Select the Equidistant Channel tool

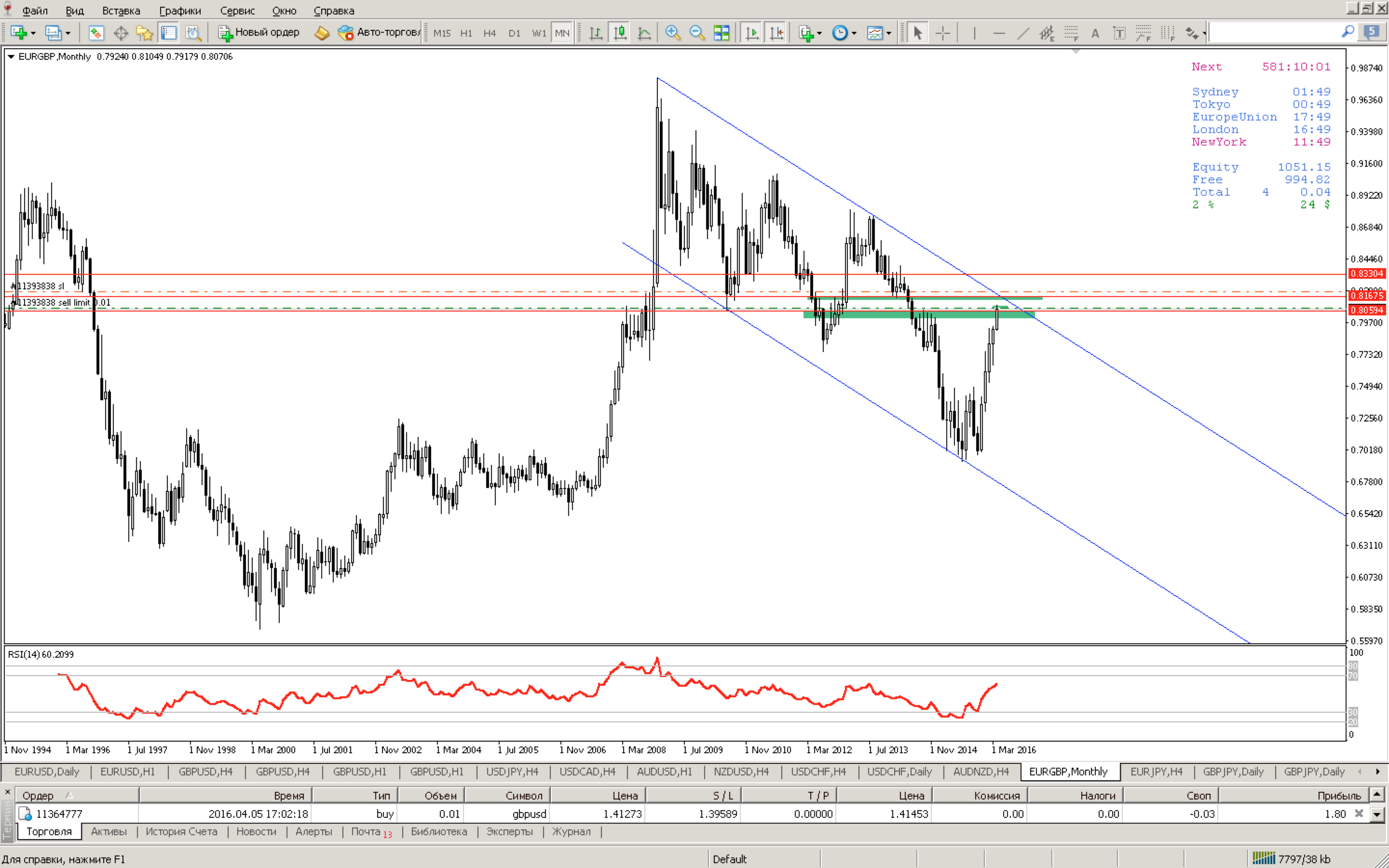pyautogui.click(x=1047, y=33)
